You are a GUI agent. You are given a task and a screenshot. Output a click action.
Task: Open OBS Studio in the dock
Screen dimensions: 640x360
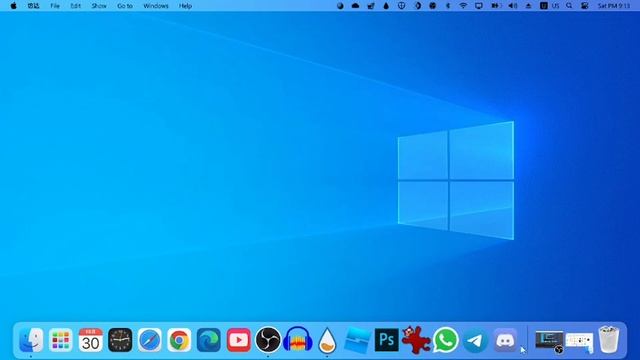[268, 340]
